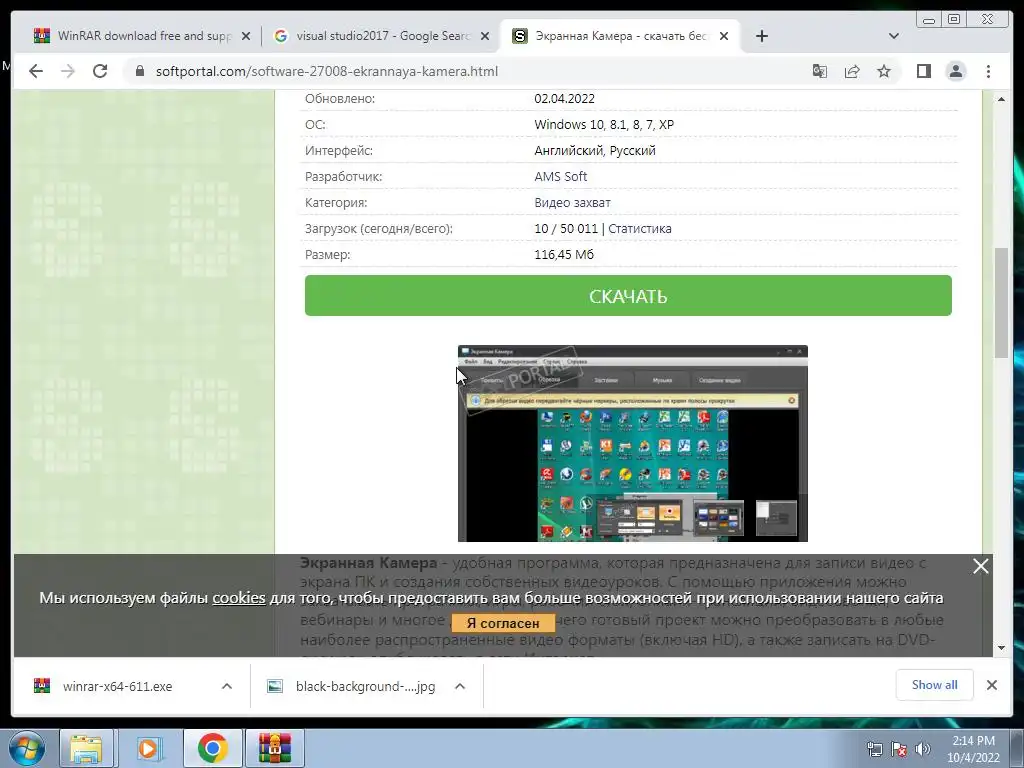Open the Экранная Камера screenshot thumbnail

pos(632,443)
